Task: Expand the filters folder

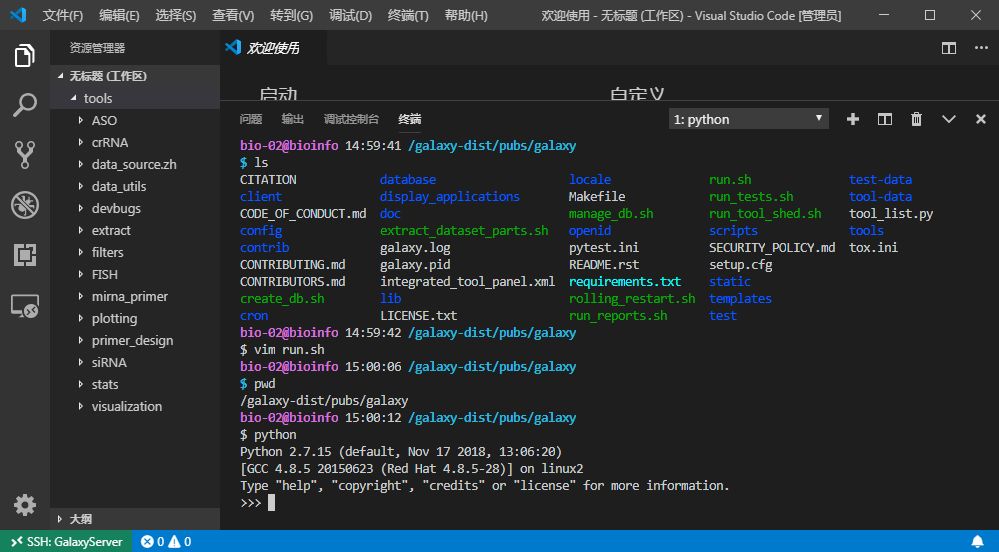Action: [135, 252]
